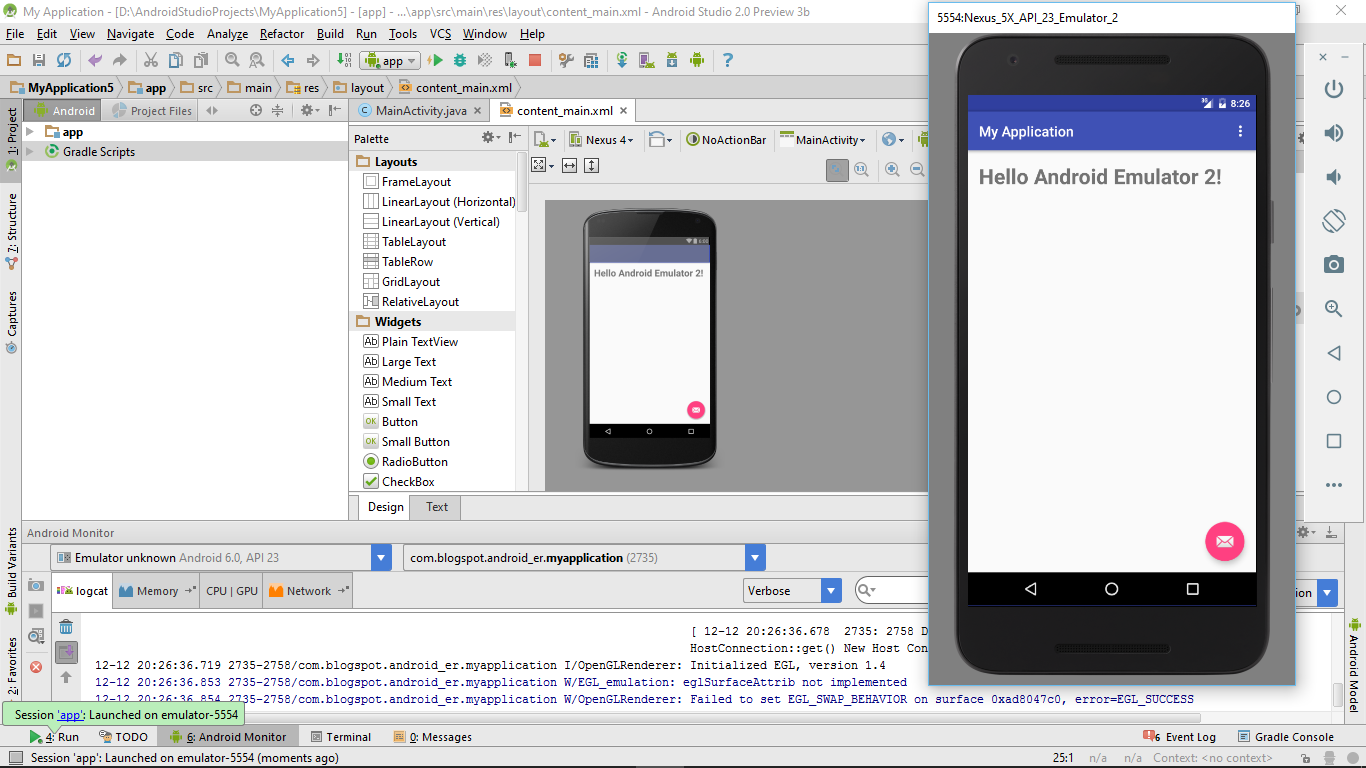
Task: Open the emulator extended controls ellipsis
Action: pyautogui.click(x=1333, y=485)
